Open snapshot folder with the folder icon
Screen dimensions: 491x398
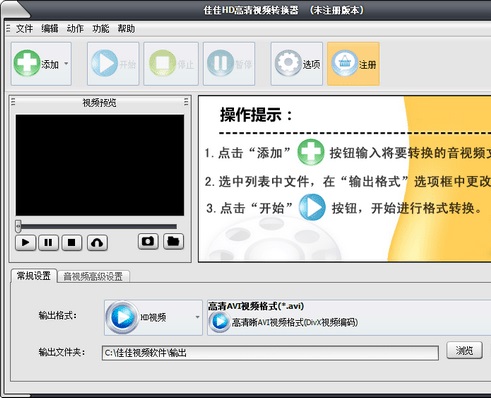173,241
